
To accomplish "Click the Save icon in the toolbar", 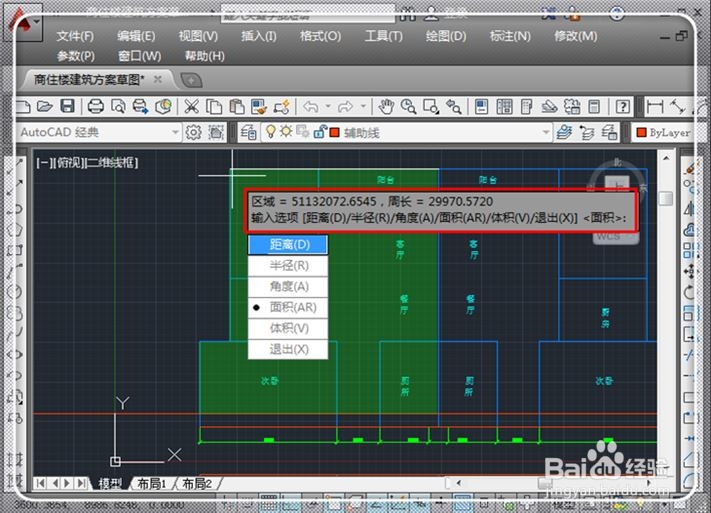I will pos(68,107).
